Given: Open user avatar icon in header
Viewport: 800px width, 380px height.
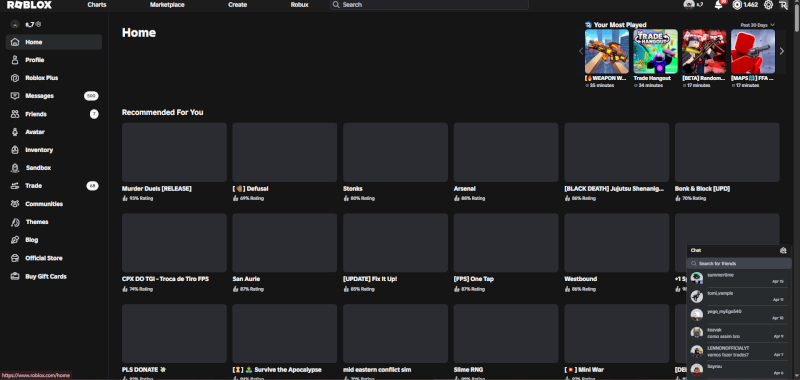Looking at the screenshot, I should click(689, 5).
